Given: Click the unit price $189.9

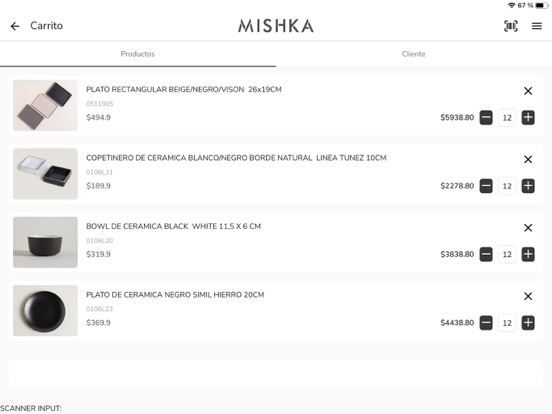Looking at the screenshot, I should (98, 186).
